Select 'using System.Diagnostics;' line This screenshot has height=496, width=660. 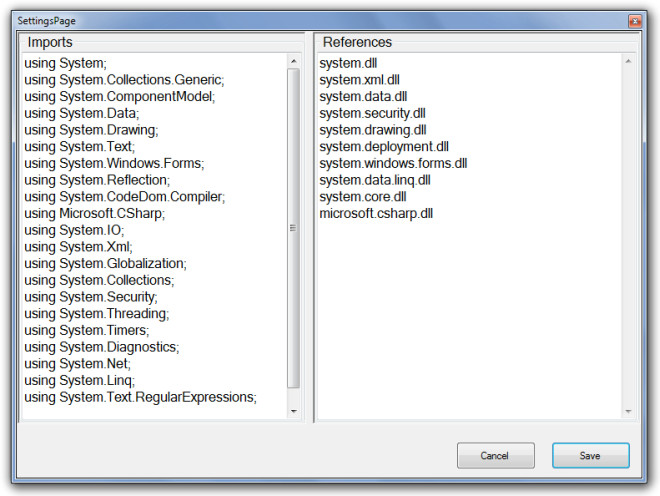(102, 347)
